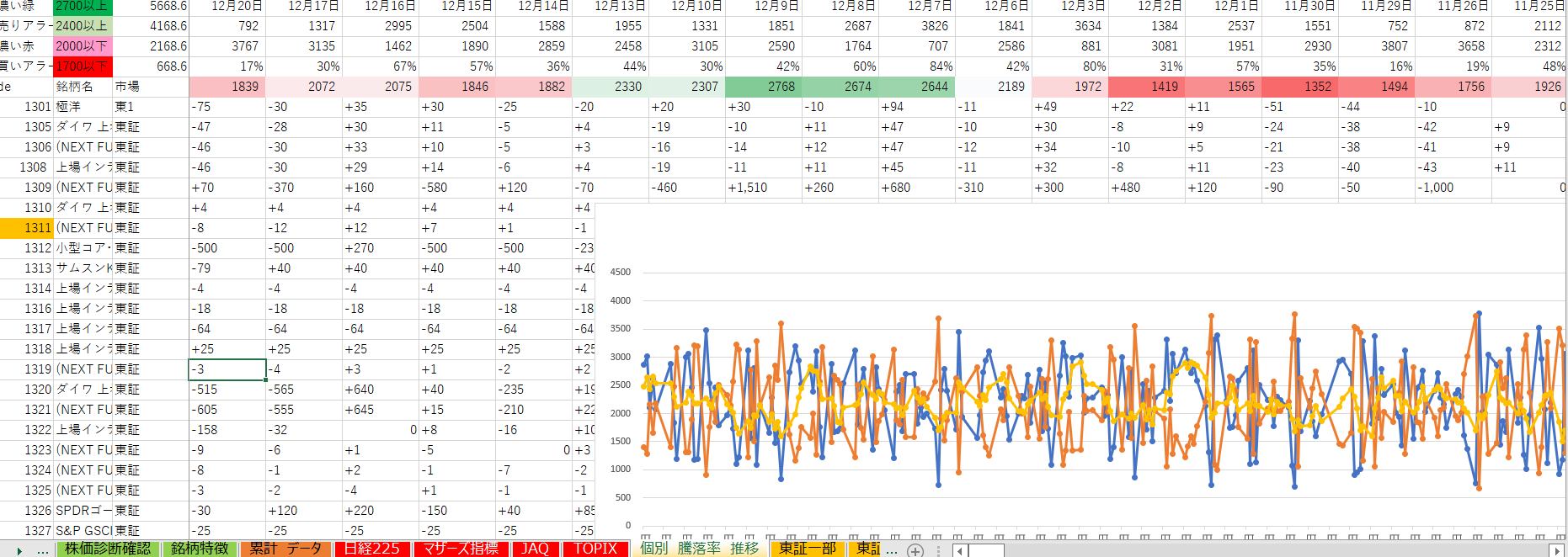The image size is (1568, 557).
Task: Select the マザーズ指標 sheet tab
Action: 461,549
